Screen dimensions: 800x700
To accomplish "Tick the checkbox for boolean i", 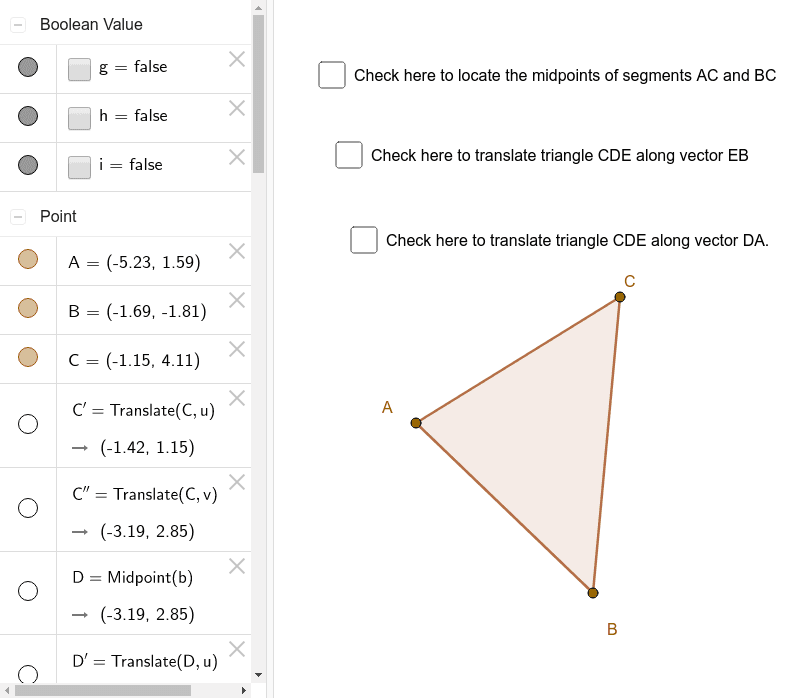I will (x=79, y=168).
